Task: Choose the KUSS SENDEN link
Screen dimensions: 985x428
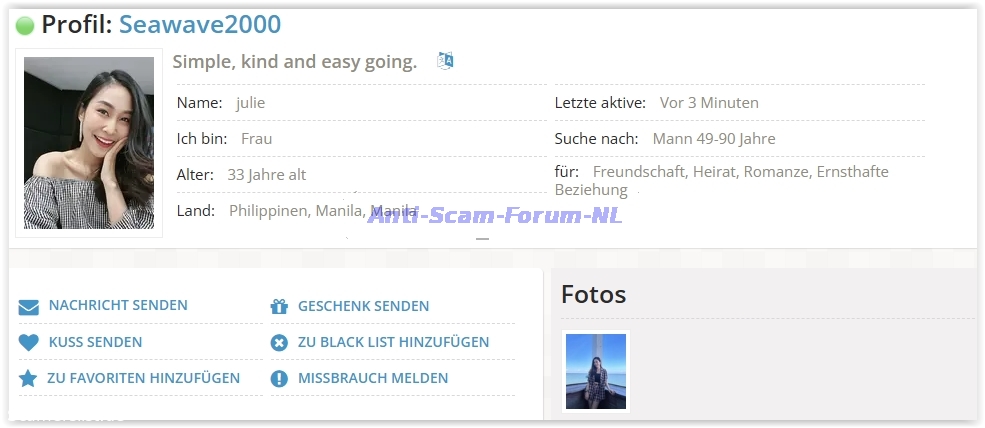Action: coord(95,342)
